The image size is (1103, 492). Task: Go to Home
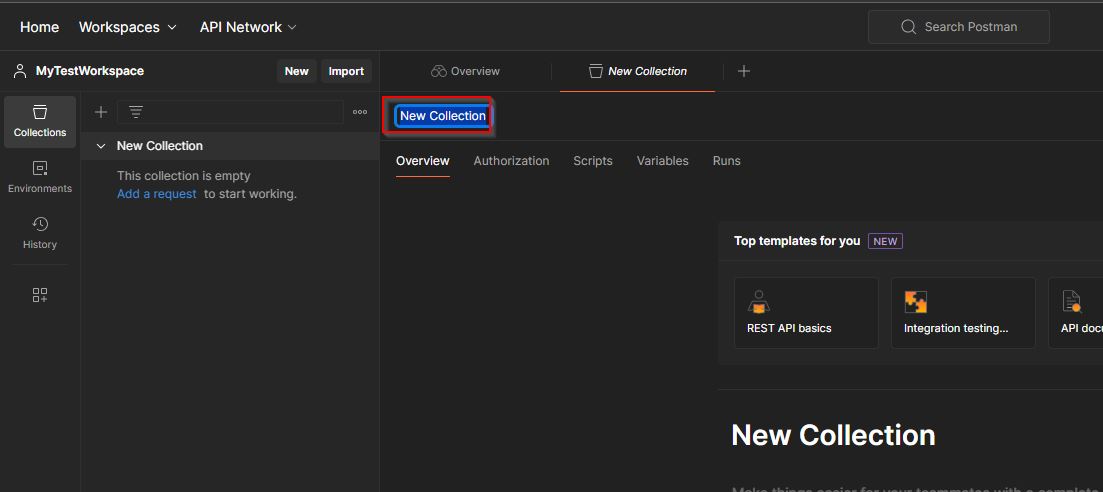39,27
